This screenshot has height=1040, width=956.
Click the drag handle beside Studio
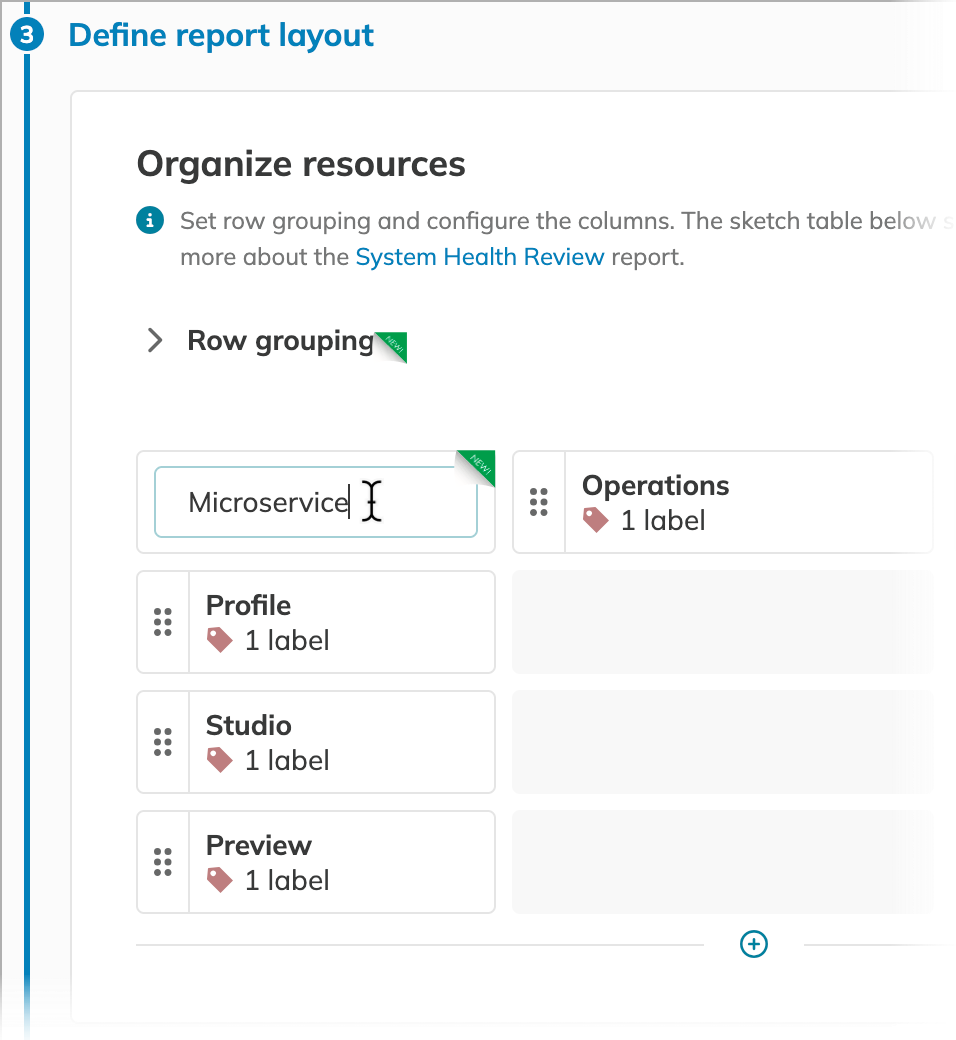tap(163, 742)
